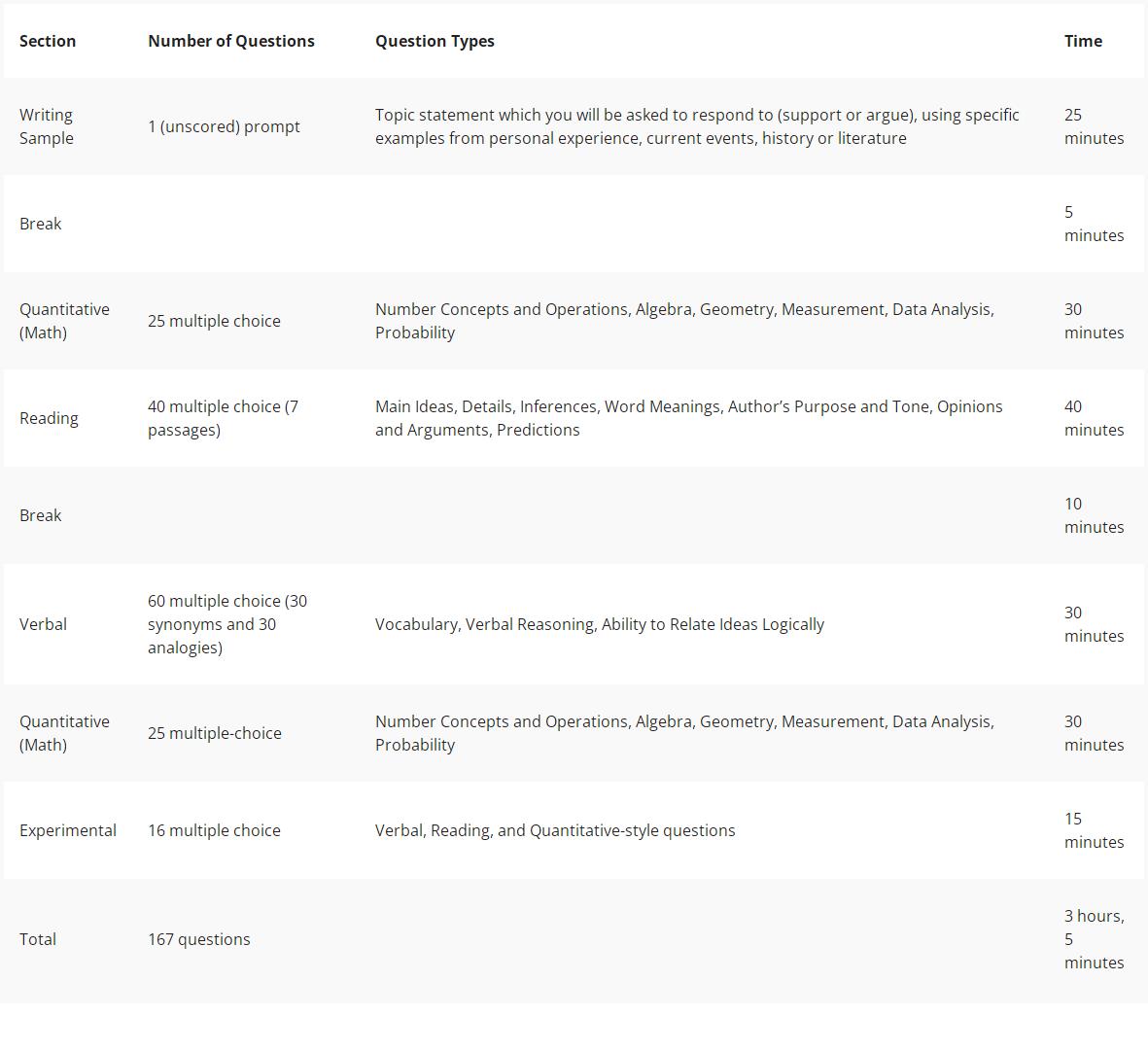Select the Writing Sample section cell
The image size is (1148, 1051).
tap(46, 126)
